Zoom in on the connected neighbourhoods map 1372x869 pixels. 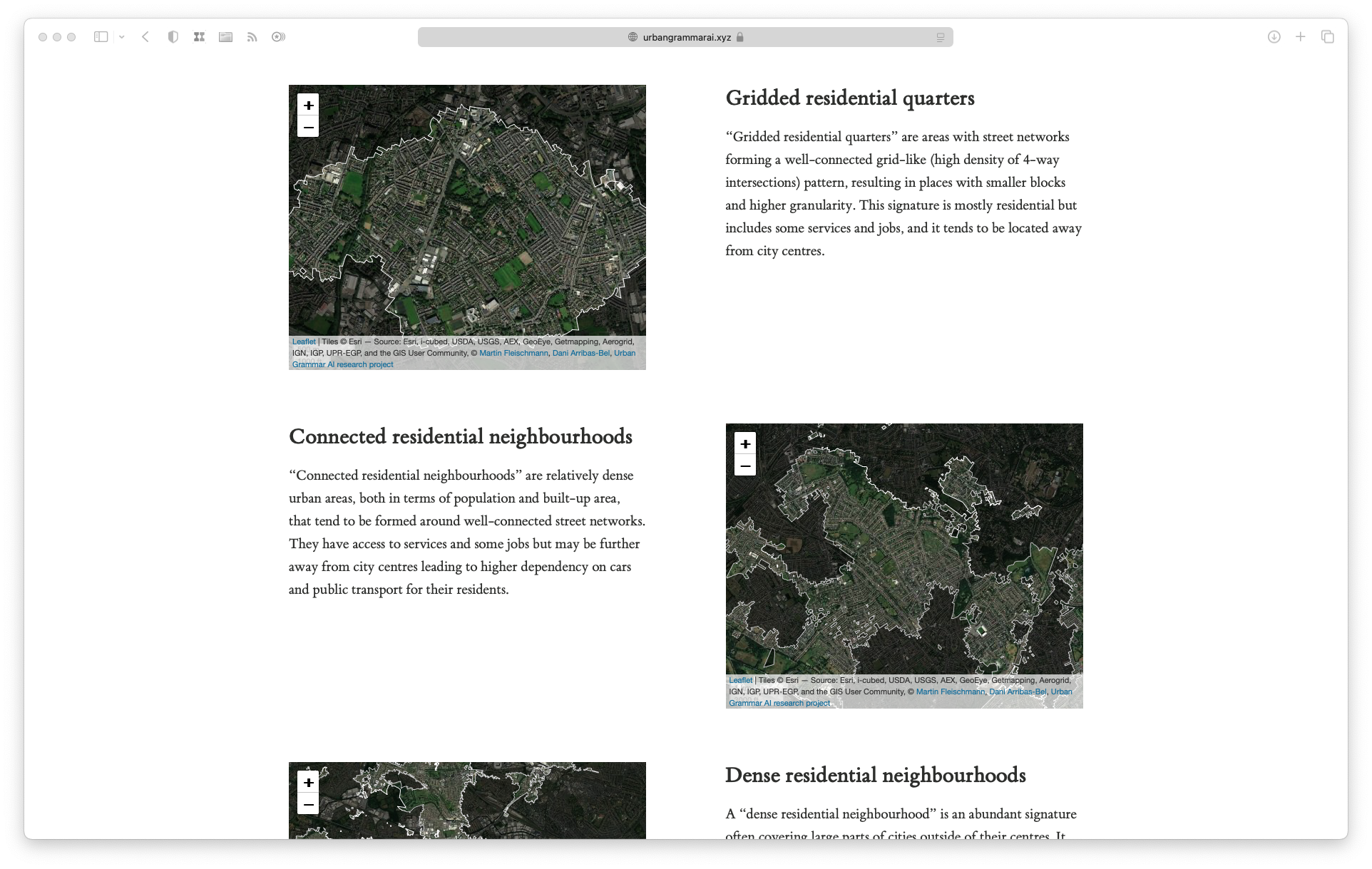click(745, 443)
